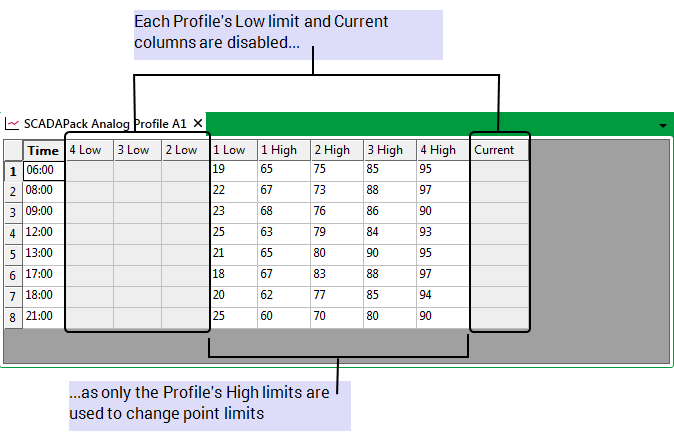
Task: Click the 21:00 time cell
Action: tap(43, 317)
